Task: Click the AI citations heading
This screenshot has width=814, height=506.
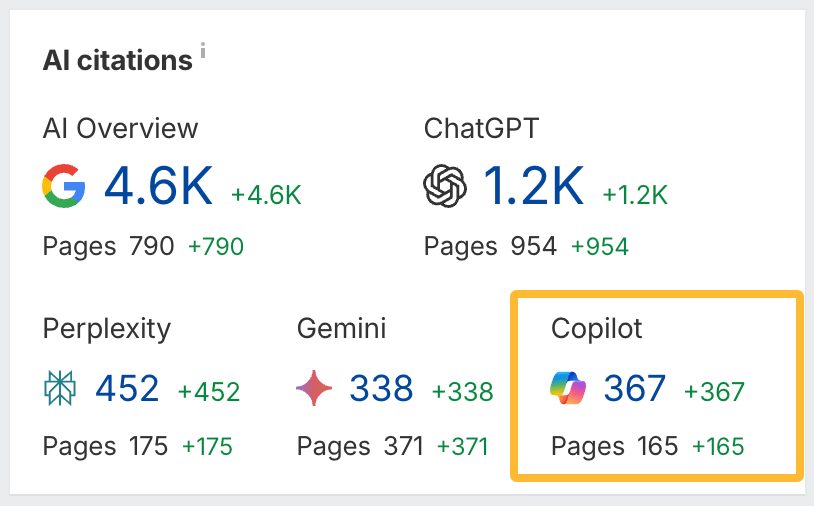Action: pos(117,60)
